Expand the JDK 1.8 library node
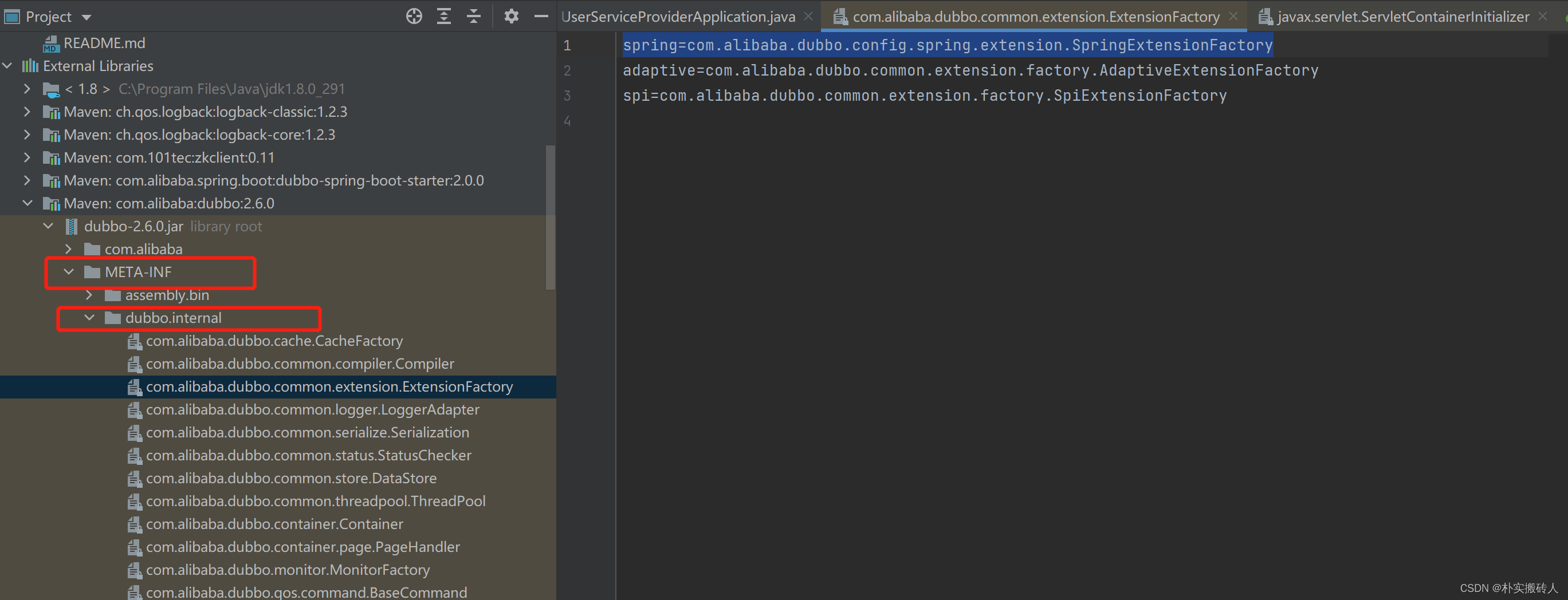This screenshot has width=1568, height=600. 27,89
